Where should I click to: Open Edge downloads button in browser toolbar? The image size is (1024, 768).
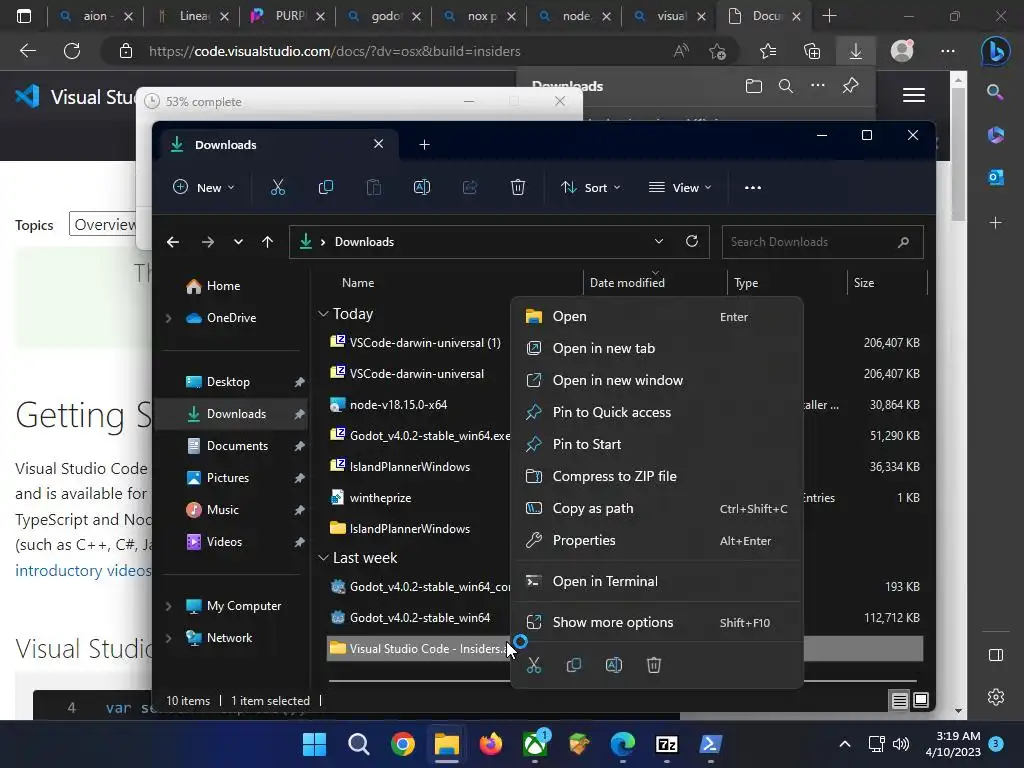[856, 51]
